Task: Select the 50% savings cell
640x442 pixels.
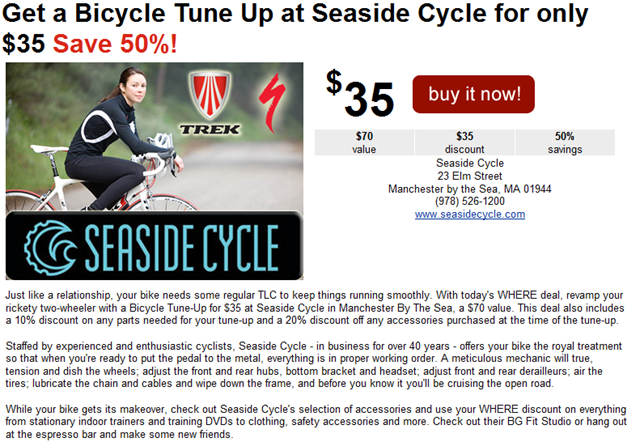Action: [564, 142]
